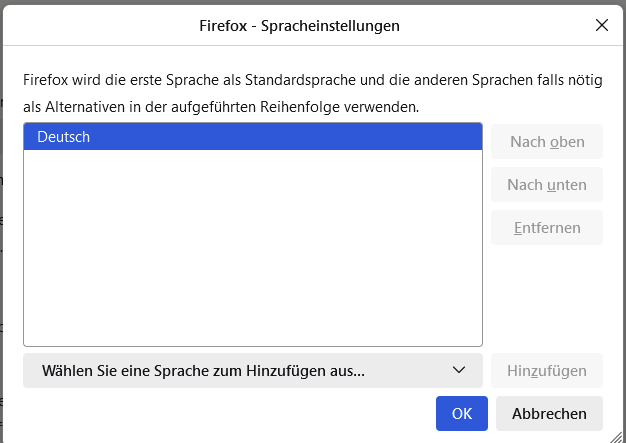Click the chevron arrow of the language dropdown

coord(459,370)
